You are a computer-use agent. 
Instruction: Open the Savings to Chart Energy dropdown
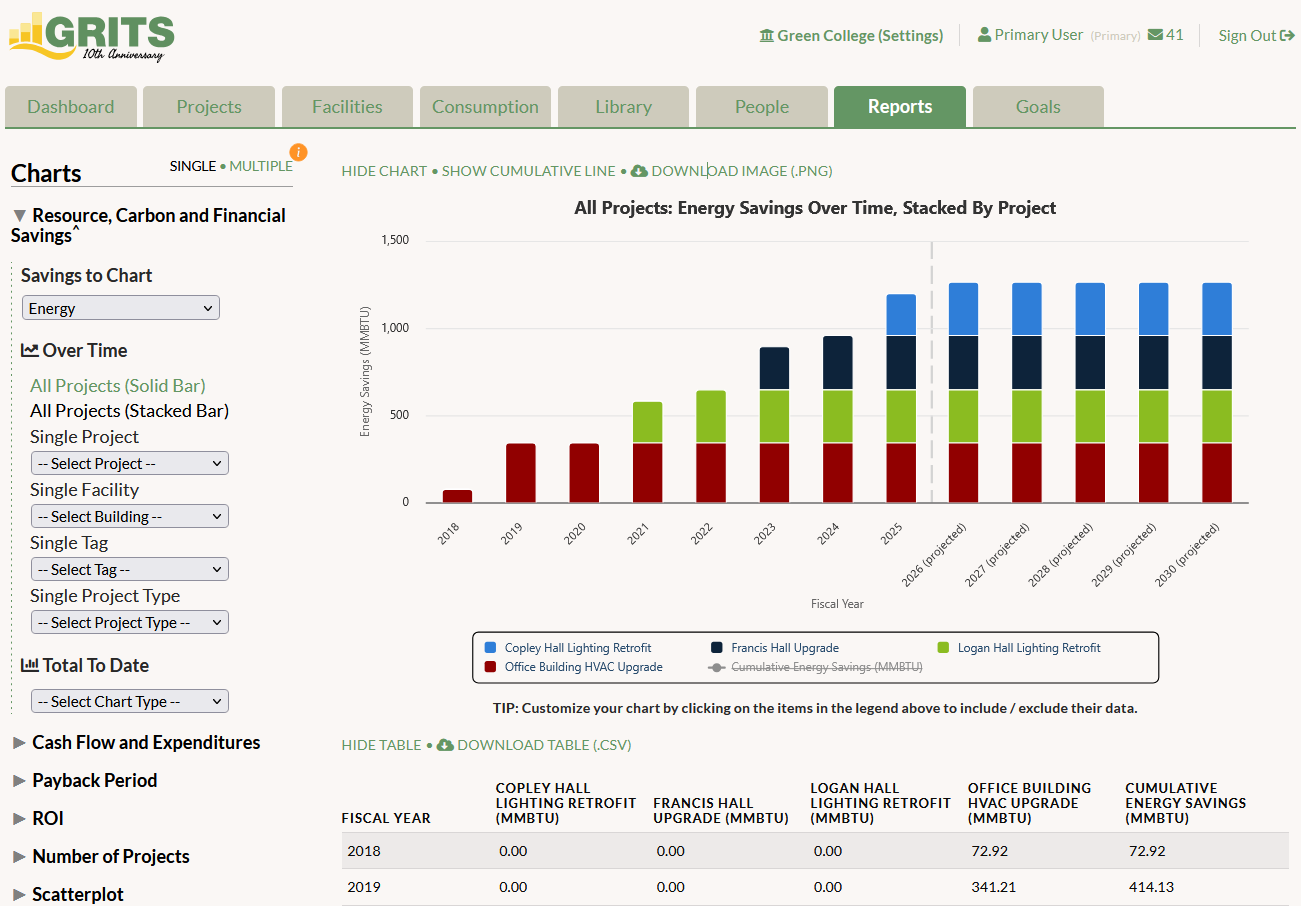pos(121,308)
